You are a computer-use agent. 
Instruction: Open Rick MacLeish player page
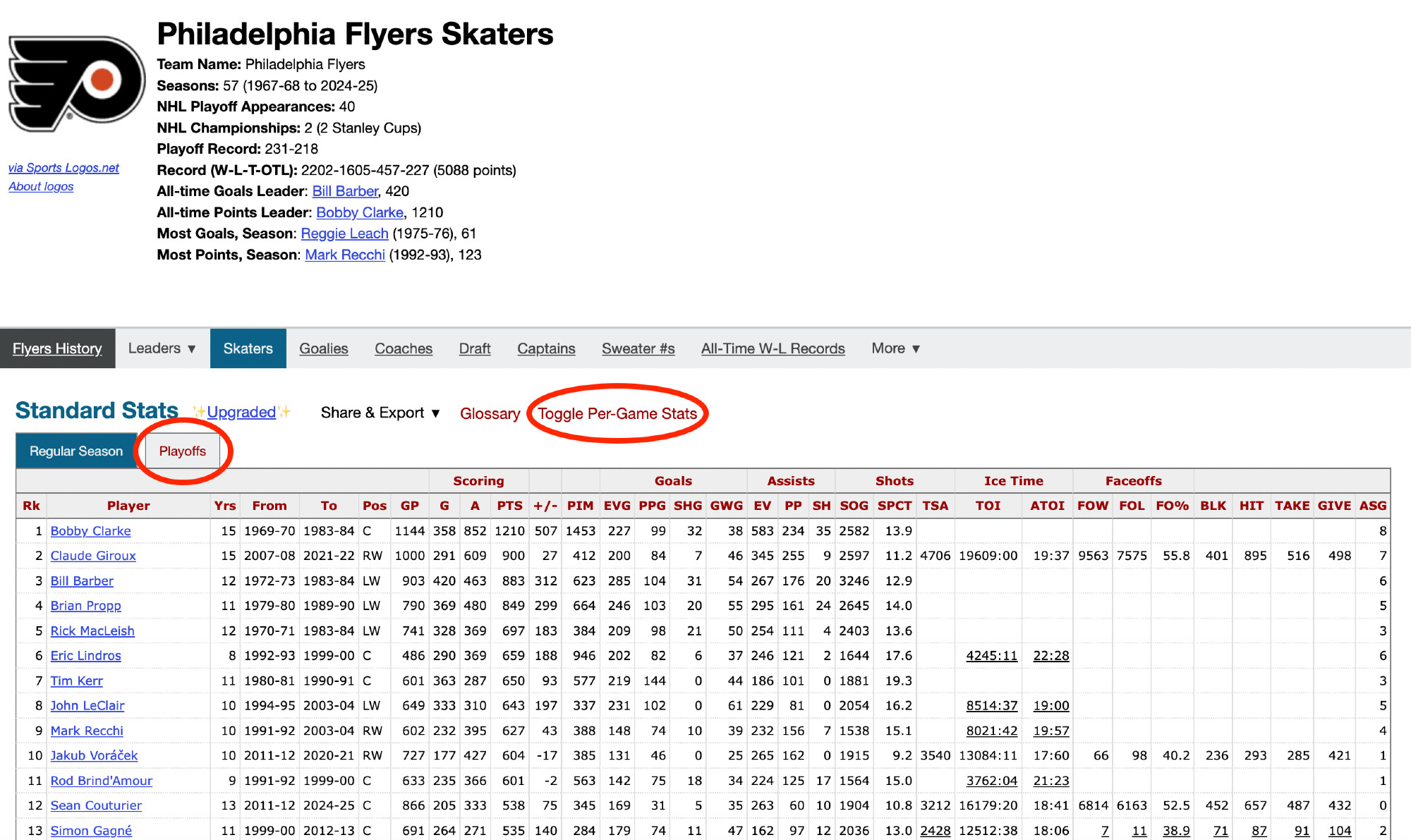pos(92,631)
